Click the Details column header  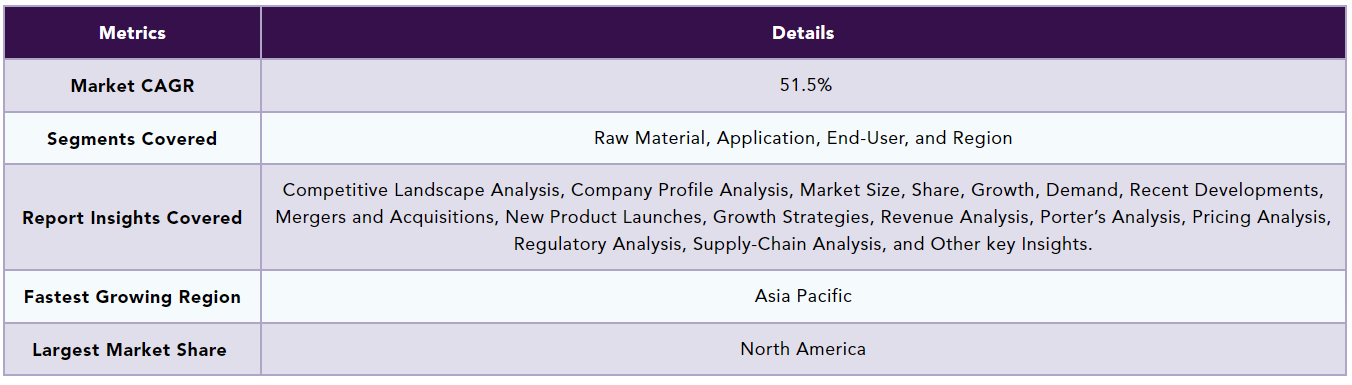point(803,33)
